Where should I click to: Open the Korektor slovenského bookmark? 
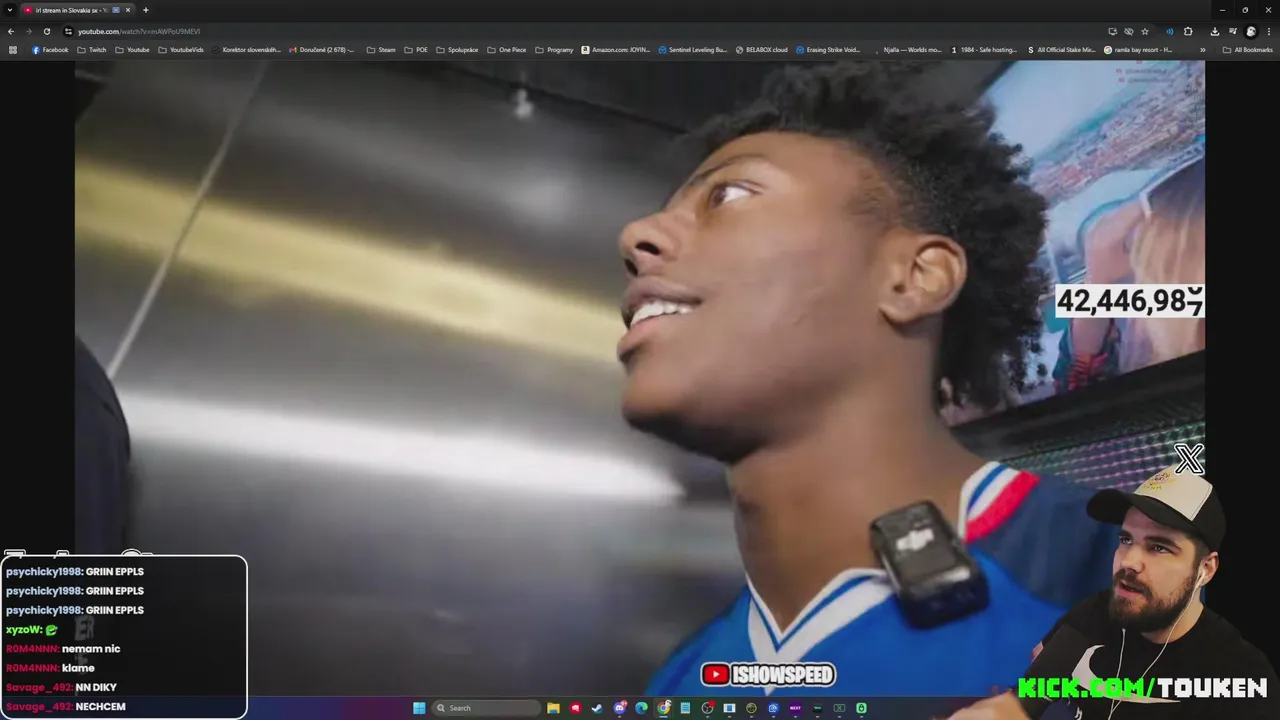(247, 50)
